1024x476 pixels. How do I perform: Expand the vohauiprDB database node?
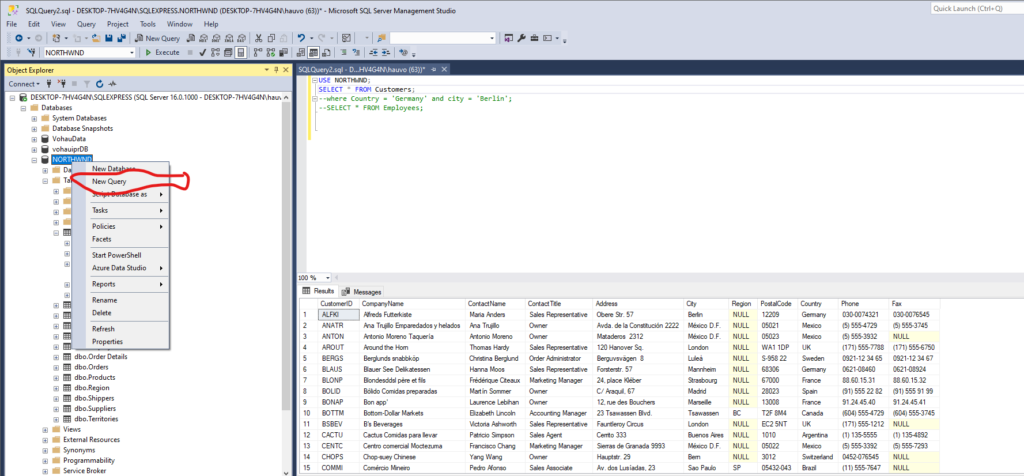tap(34, 149)
